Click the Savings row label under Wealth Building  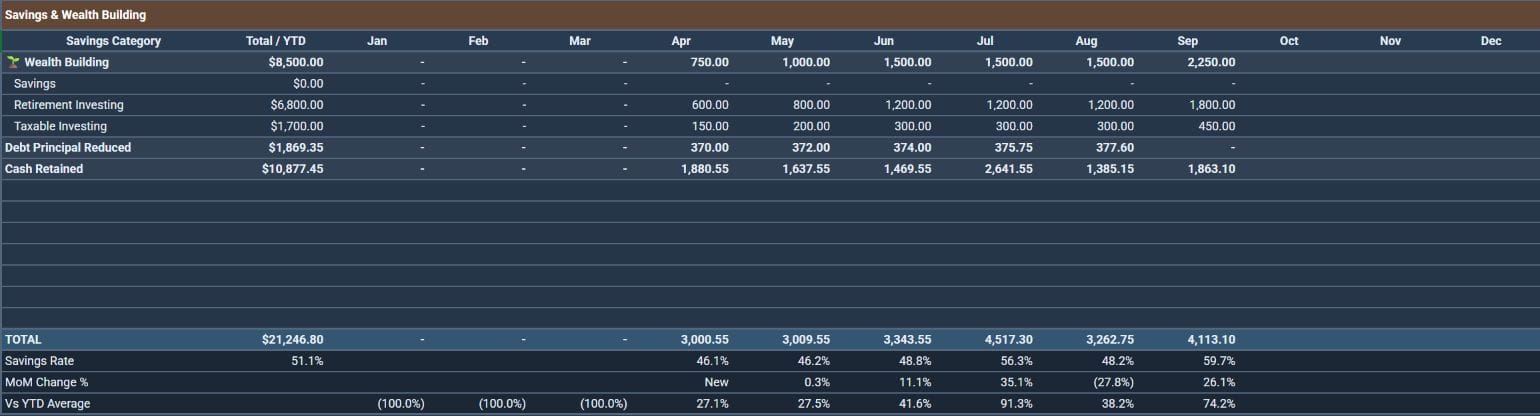pyautogui.click(x=35, y=84)
